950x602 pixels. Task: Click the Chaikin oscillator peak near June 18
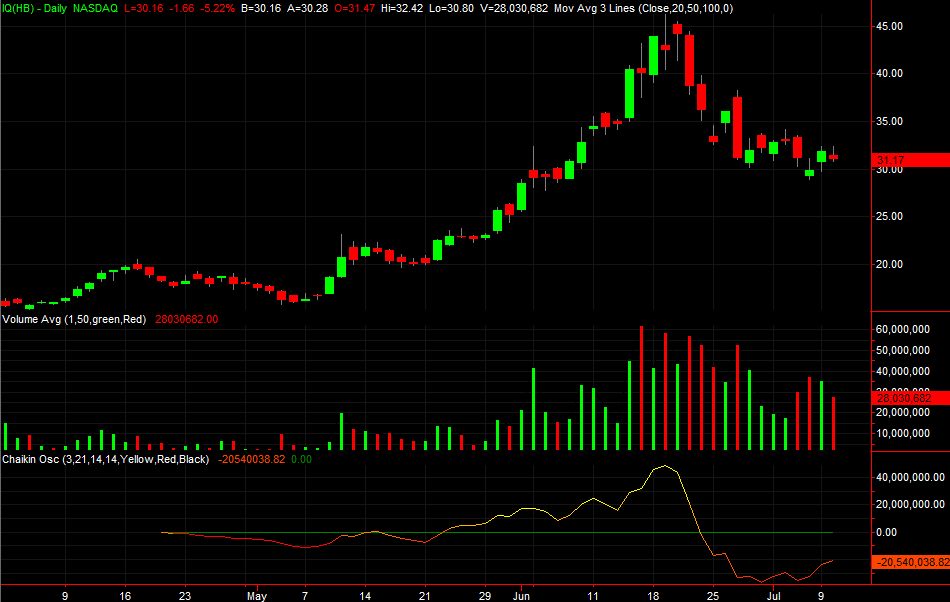665,465
